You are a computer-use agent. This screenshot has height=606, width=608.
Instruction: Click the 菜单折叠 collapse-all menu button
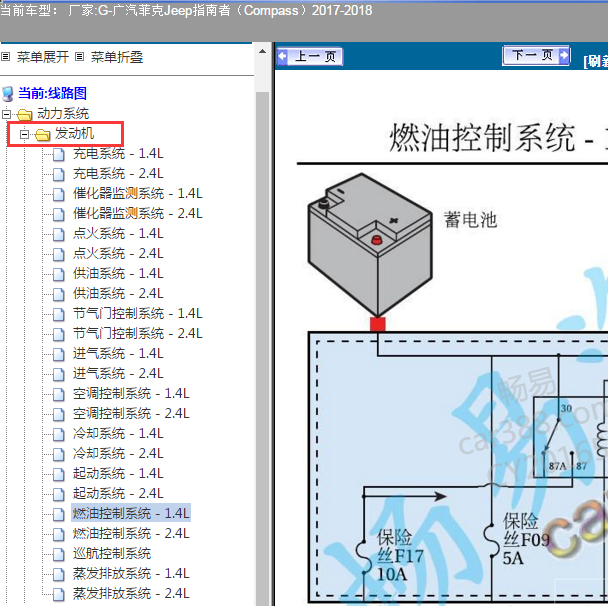click(109, 57)
